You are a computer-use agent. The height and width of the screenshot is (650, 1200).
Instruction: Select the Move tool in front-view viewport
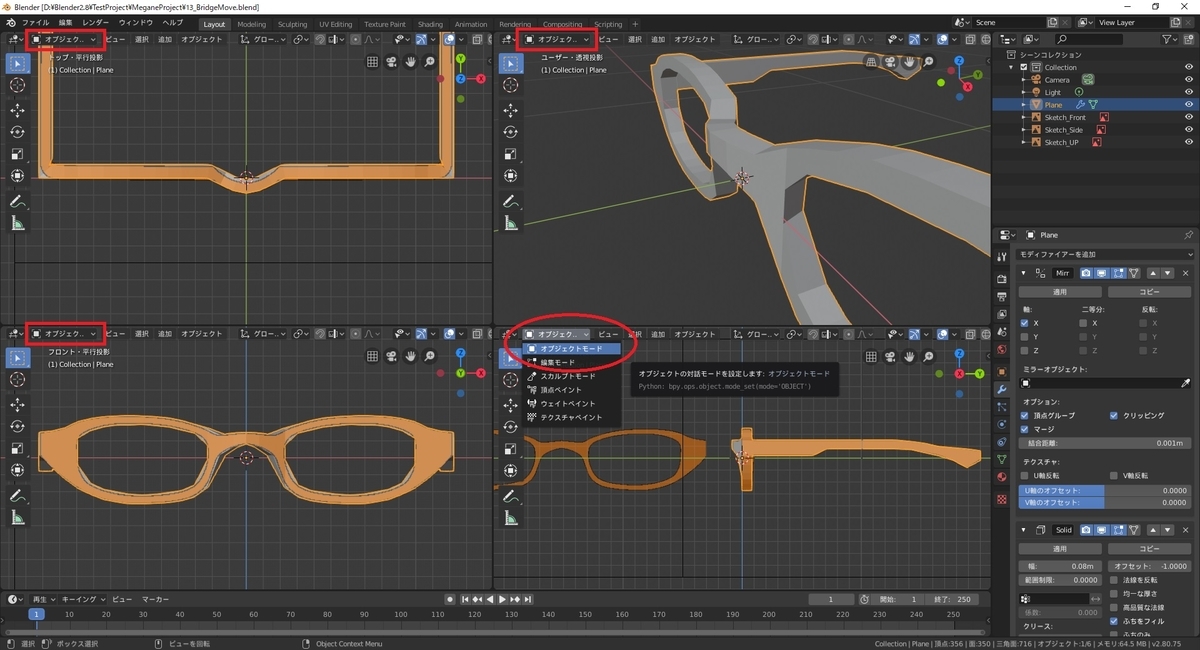pyautogui.click(x=17, y=403)
